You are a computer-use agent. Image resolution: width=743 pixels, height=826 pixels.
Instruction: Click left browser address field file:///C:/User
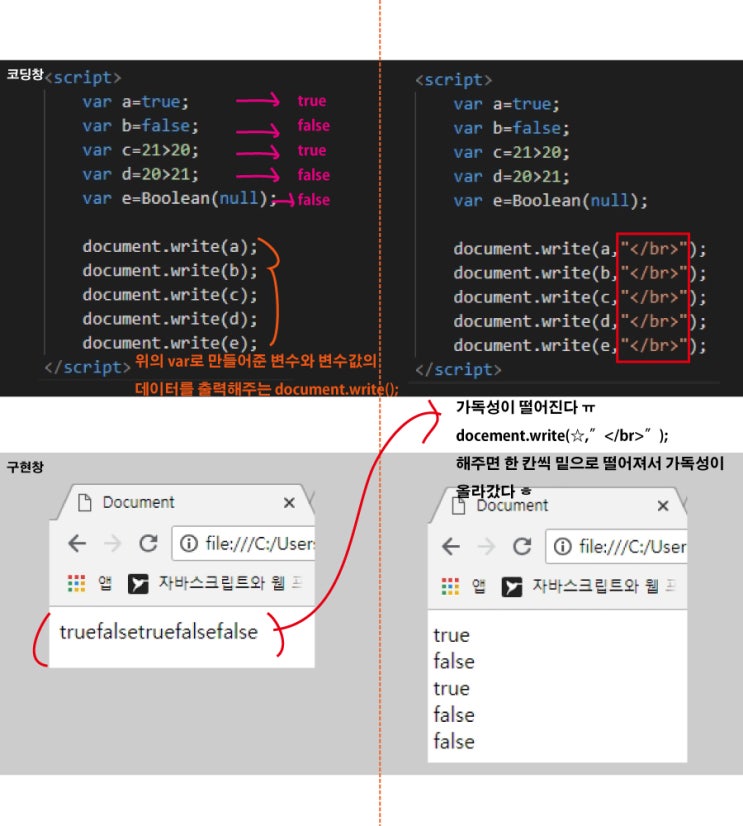point(243,543)
